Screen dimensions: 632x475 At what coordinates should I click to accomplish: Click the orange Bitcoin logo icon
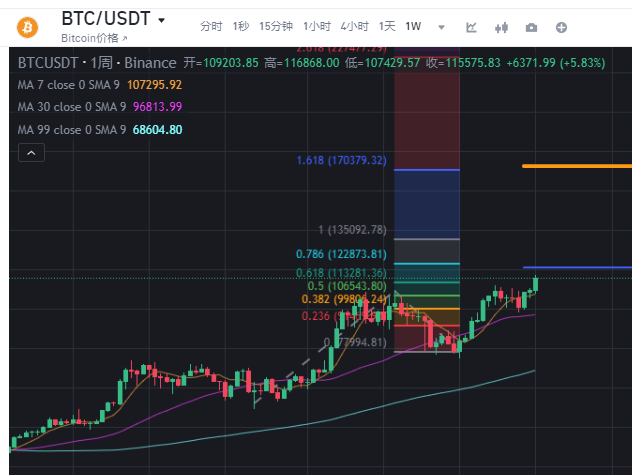point(27,27)
